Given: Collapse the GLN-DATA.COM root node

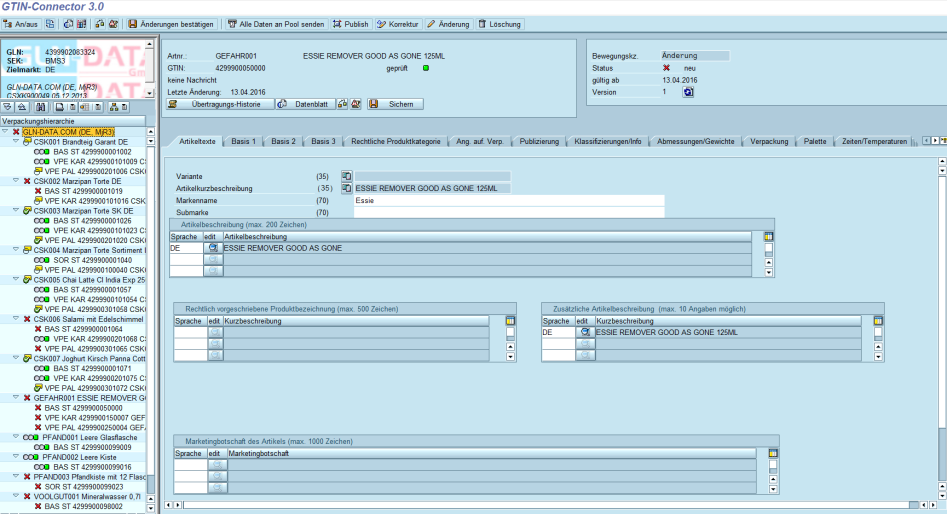Looking at the screenshot, I should click(5, 131).
